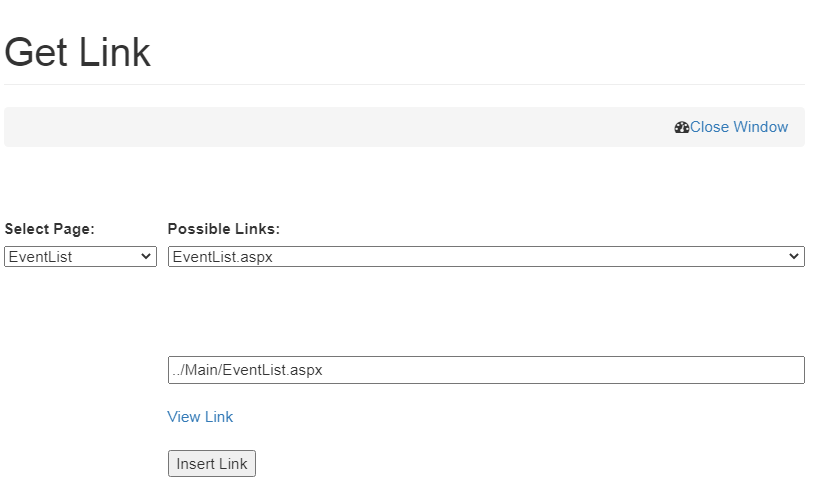Click the Possible Links dropdown chevron
Image resolution: width=826 pixels, height=493 pixels.
click(x=795, y=257)
